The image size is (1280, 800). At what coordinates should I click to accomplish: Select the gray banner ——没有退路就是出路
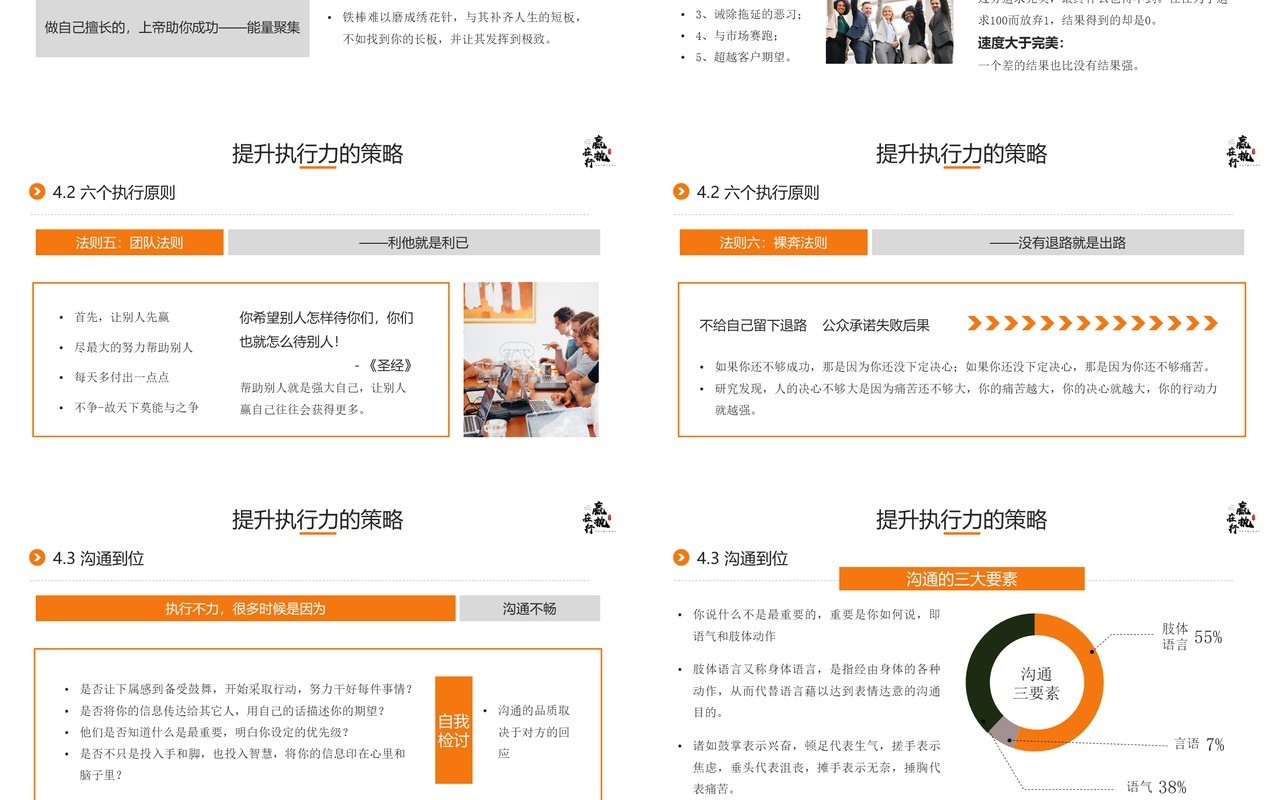click(1058, 242)
